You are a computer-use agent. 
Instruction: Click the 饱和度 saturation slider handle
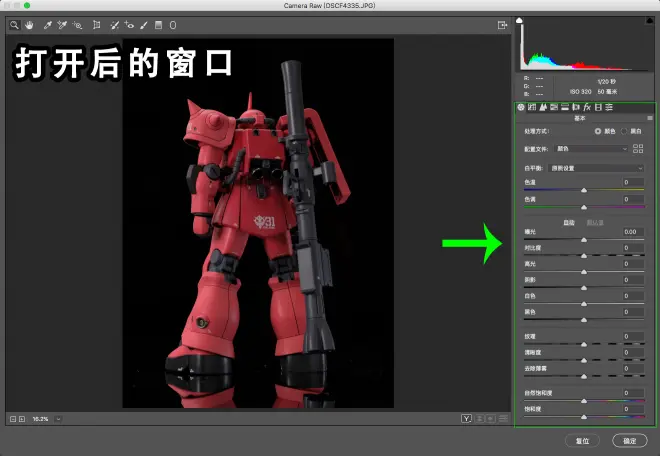pos(584,417)
